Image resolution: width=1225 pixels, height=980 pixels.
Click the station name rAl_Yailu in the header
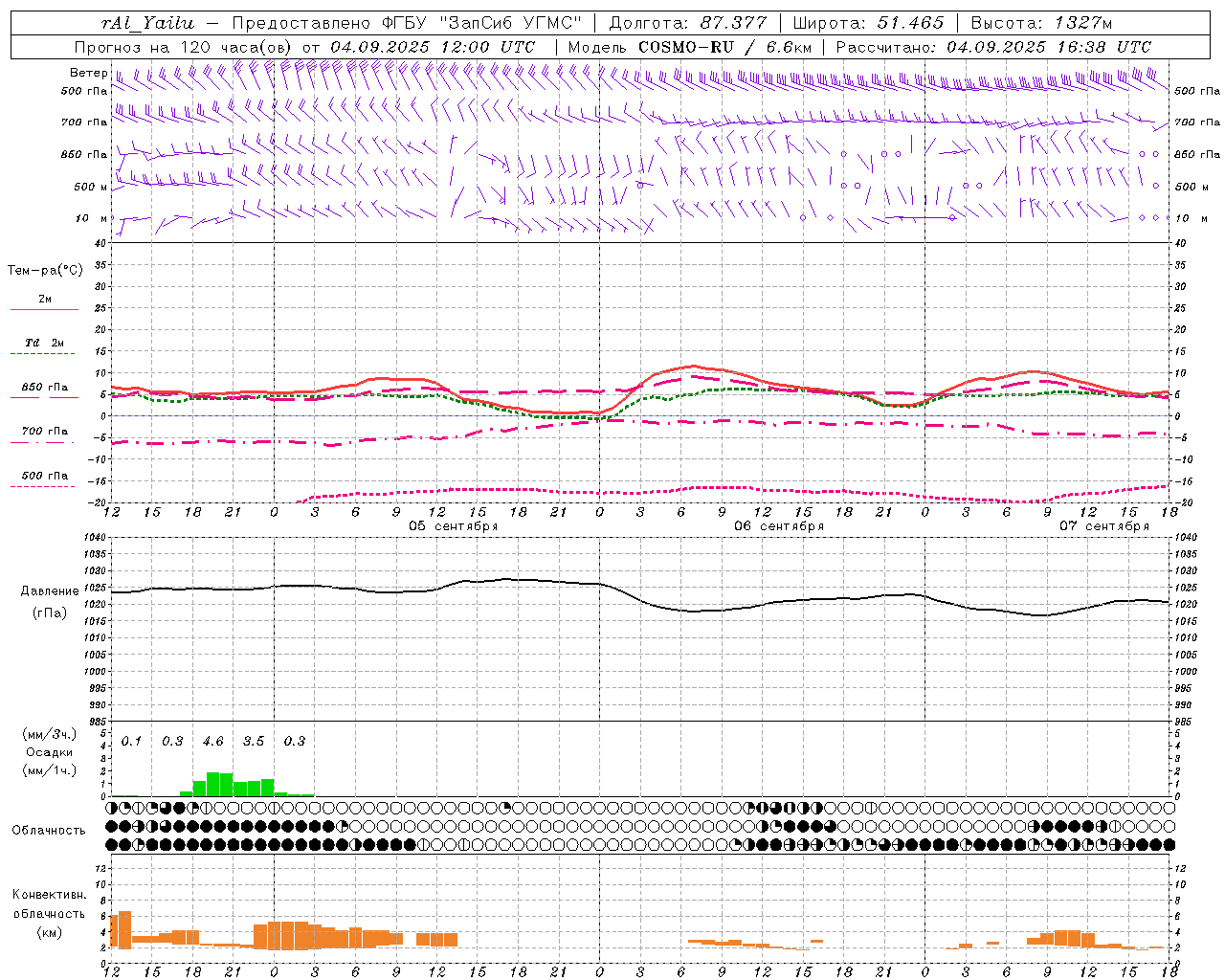point(147,23)
